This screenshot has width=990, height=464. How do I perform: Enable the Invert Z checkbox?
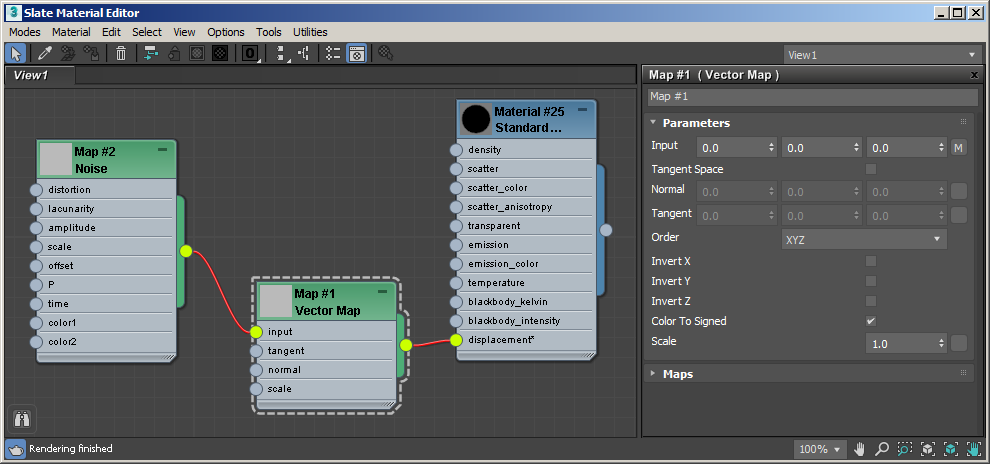pyautogui.click(x=871, y=301)
